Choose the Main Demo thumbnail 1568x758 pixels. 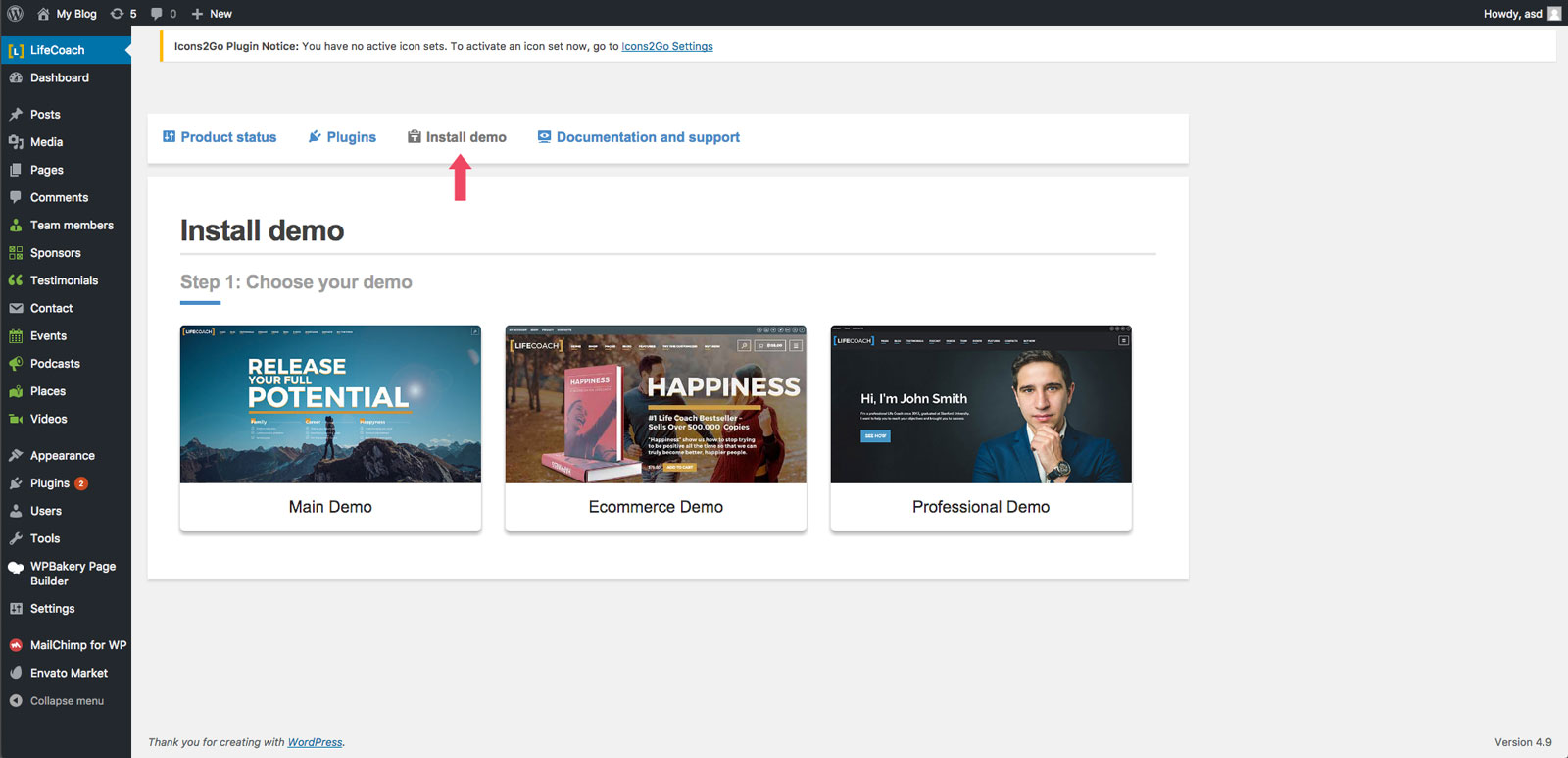(330, 404)
